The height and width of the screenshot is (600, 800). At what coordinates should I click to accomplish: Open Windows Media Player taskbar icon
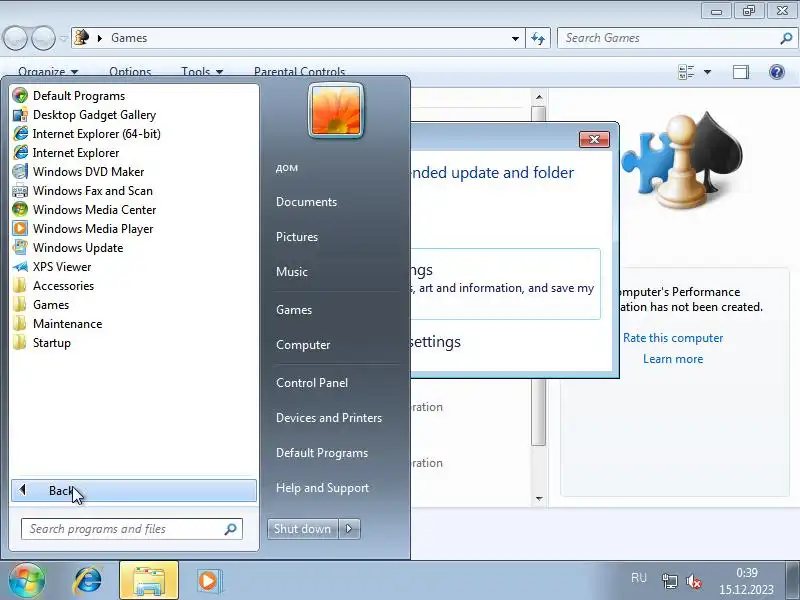(x=208, y=581)
